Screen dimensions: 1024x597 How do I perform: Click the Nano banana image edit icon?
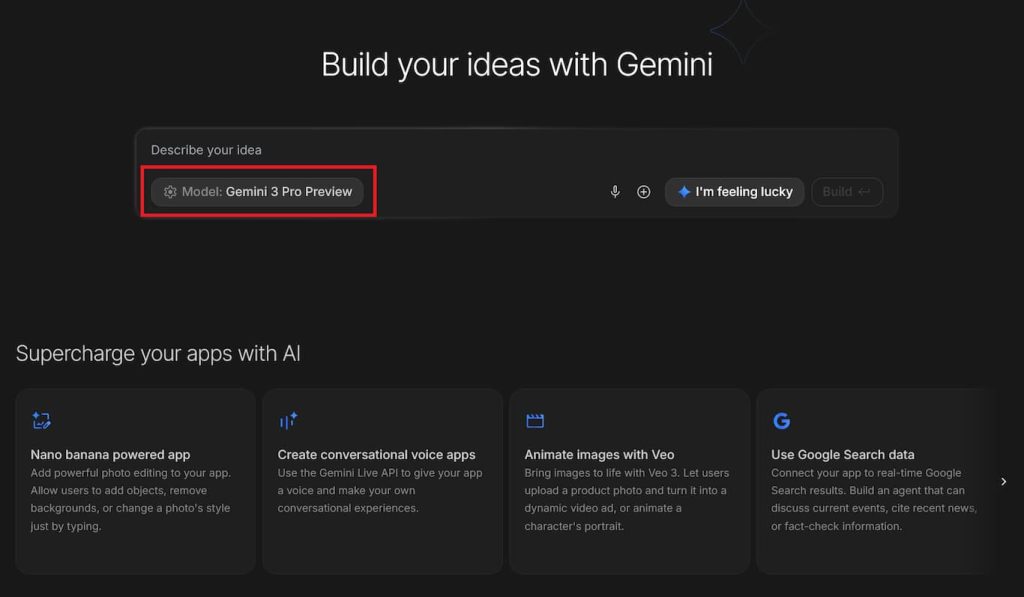pyautogui.click(x=41, y=421)
